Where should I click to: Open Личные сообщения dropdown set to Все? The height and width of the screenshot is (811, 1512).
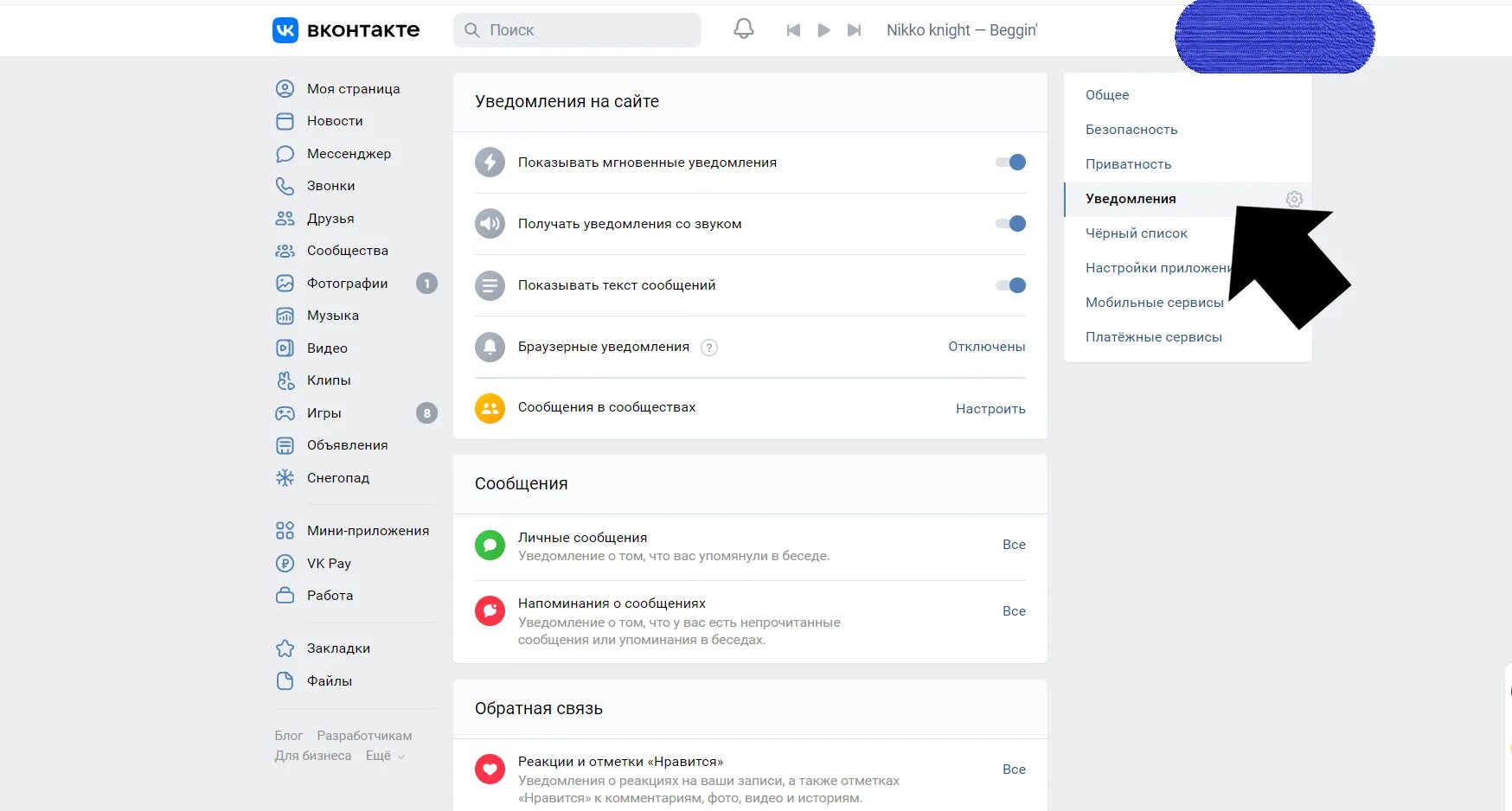tap(1014, 545)
